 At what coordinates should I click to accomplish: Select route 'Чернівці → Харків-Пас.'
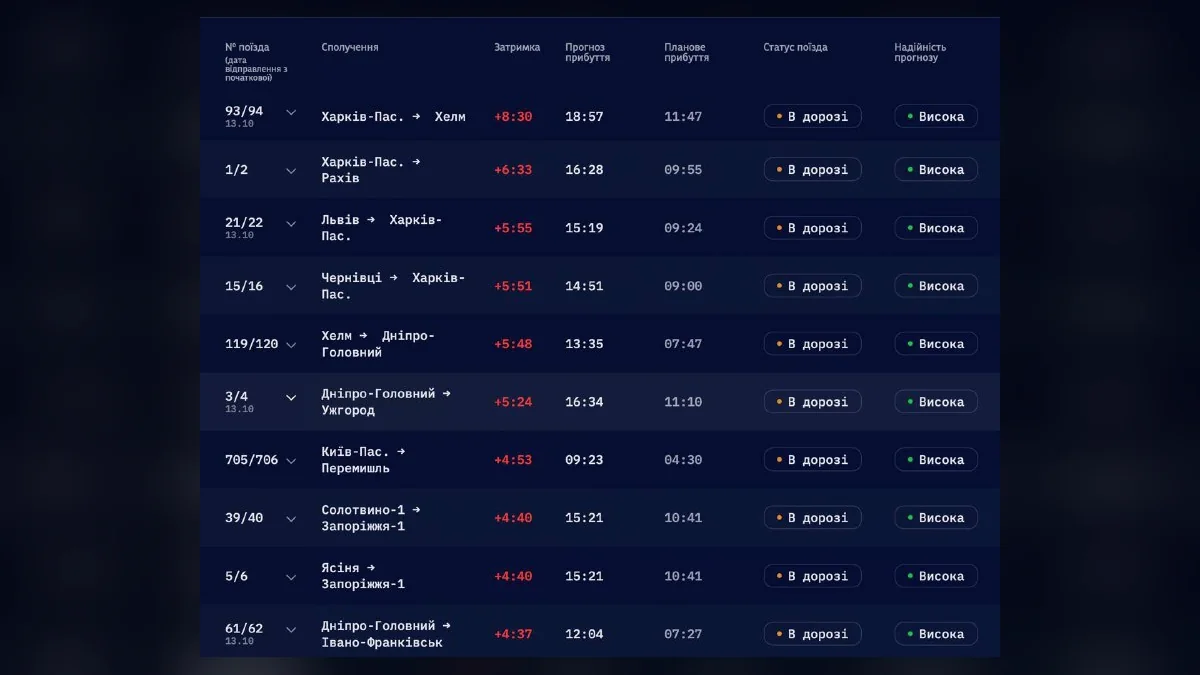click(x=393, y=286)
